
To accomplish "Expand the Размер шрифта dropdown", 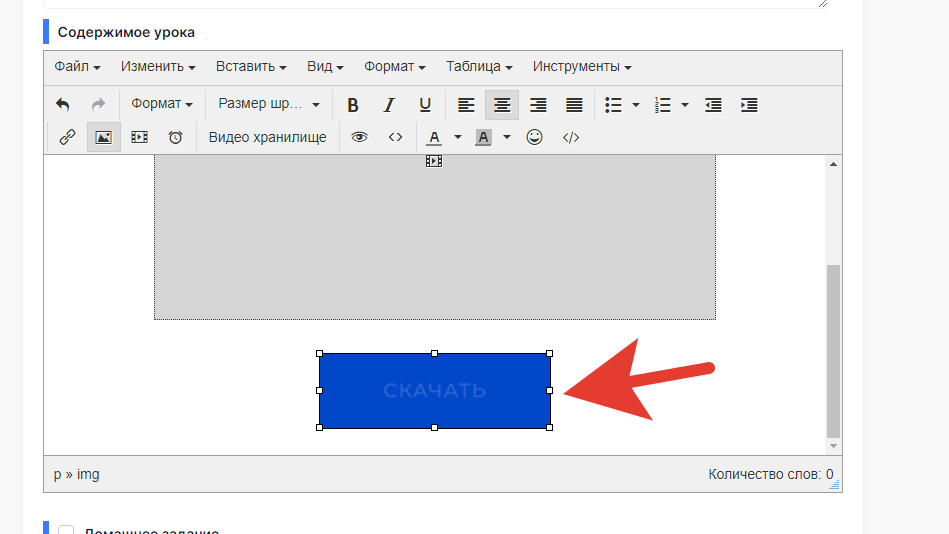I will point(269,104).
